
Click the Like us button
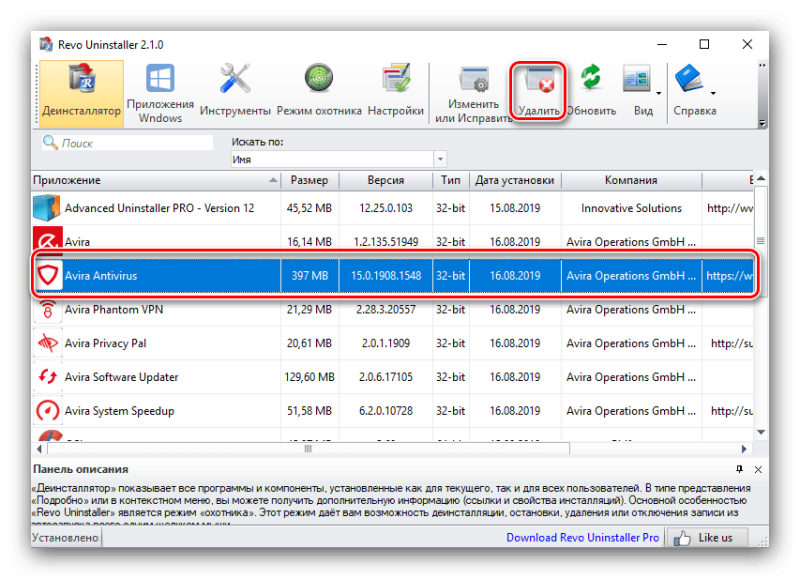pos(707,538)
